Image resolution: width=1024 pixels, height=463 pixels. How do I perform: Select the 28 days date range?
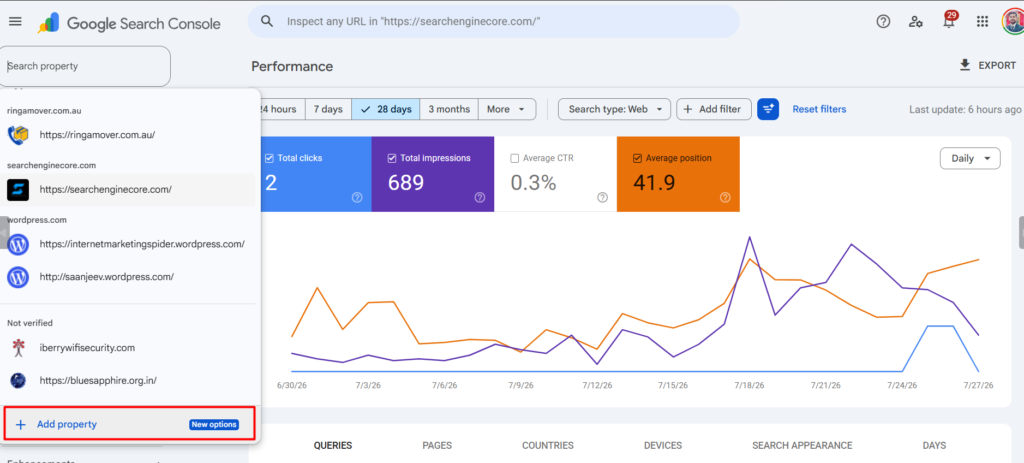(385, 109)
